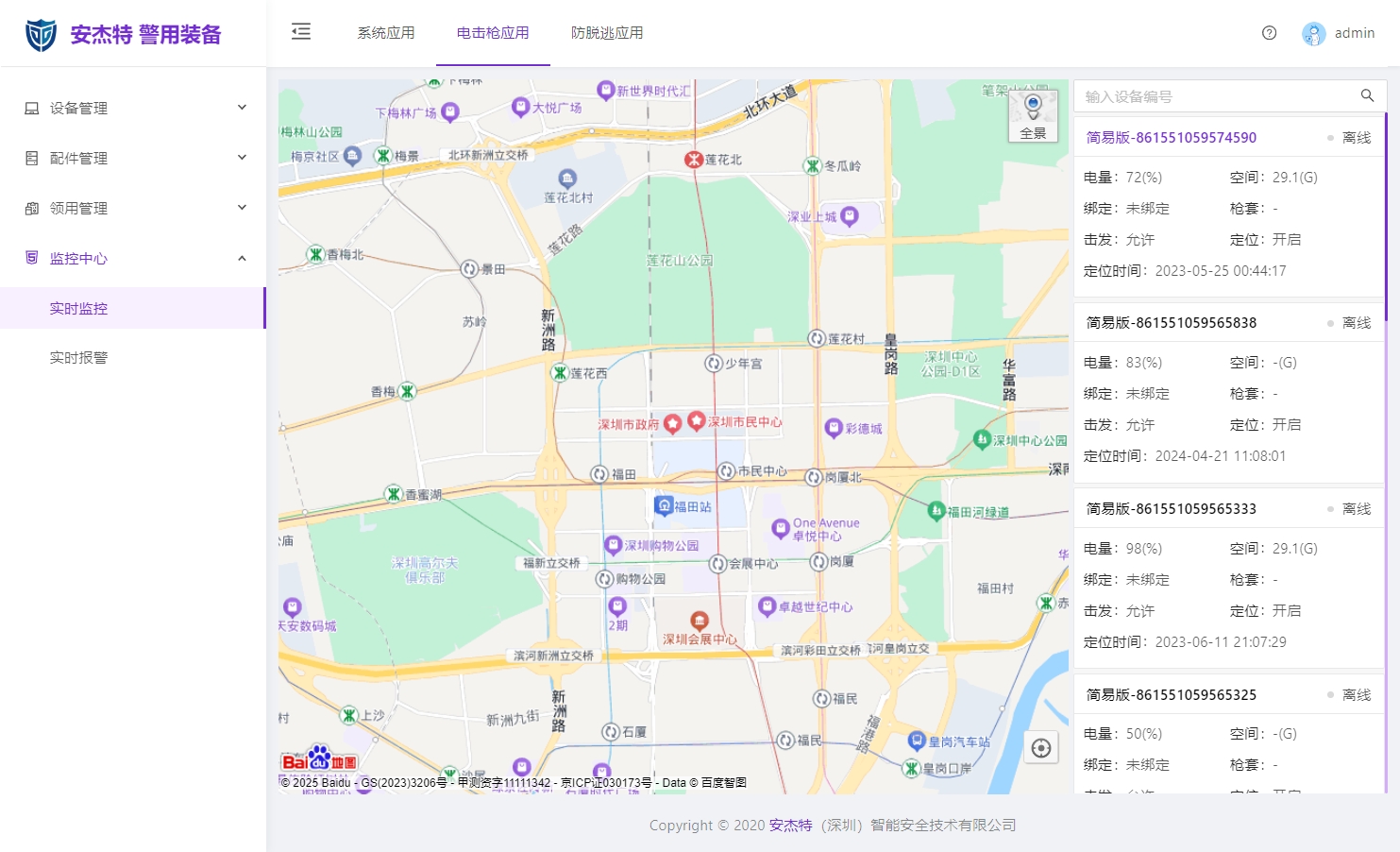Select device 简易版-861551059574590

[1172, 138]
